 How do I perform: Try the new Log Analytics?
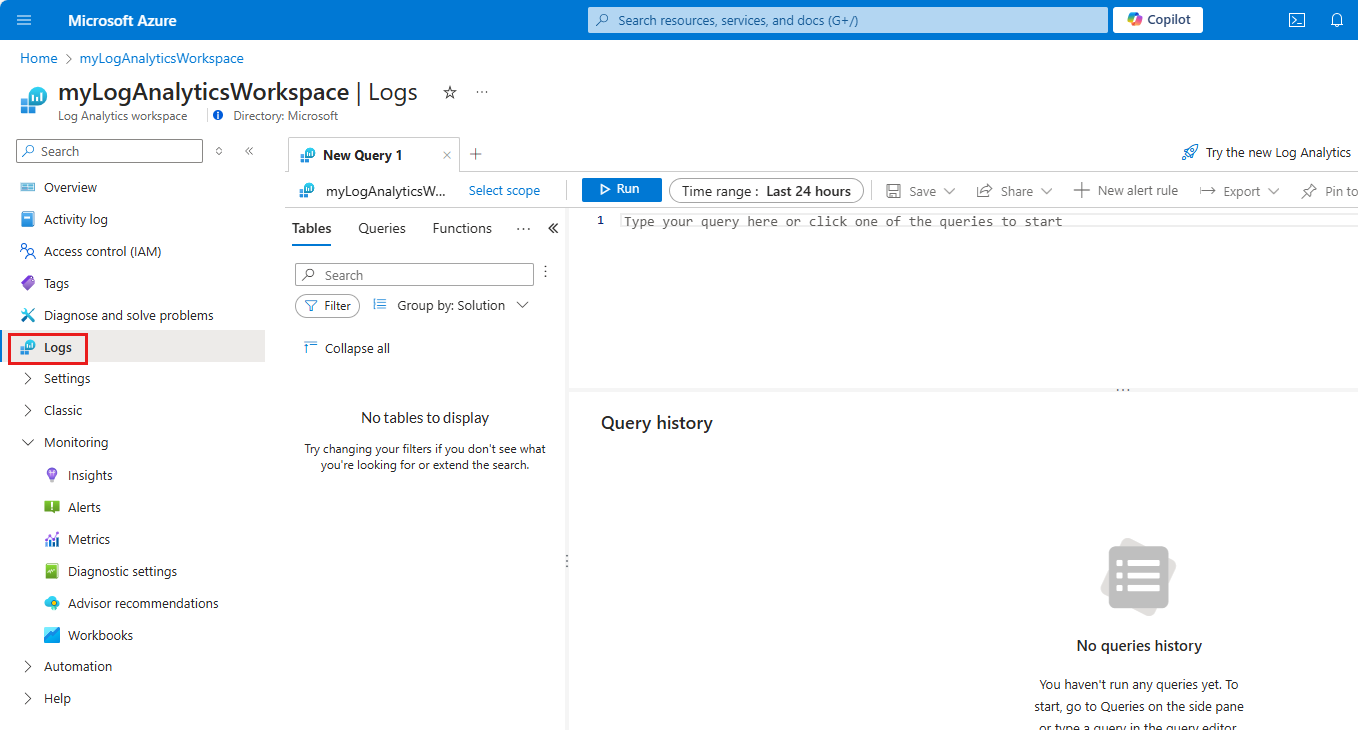point(1266,152)
